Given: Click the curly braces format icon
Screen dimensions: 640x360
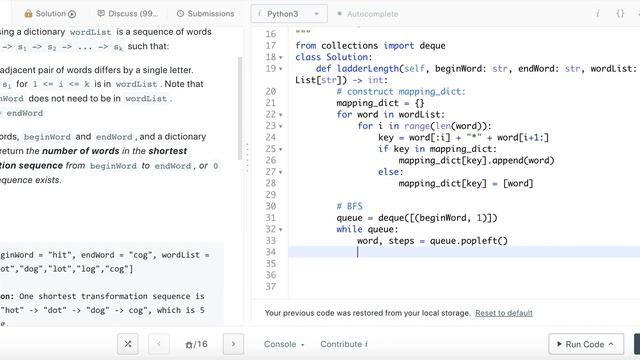Looking at the screenshot, I should coord(620,13).
